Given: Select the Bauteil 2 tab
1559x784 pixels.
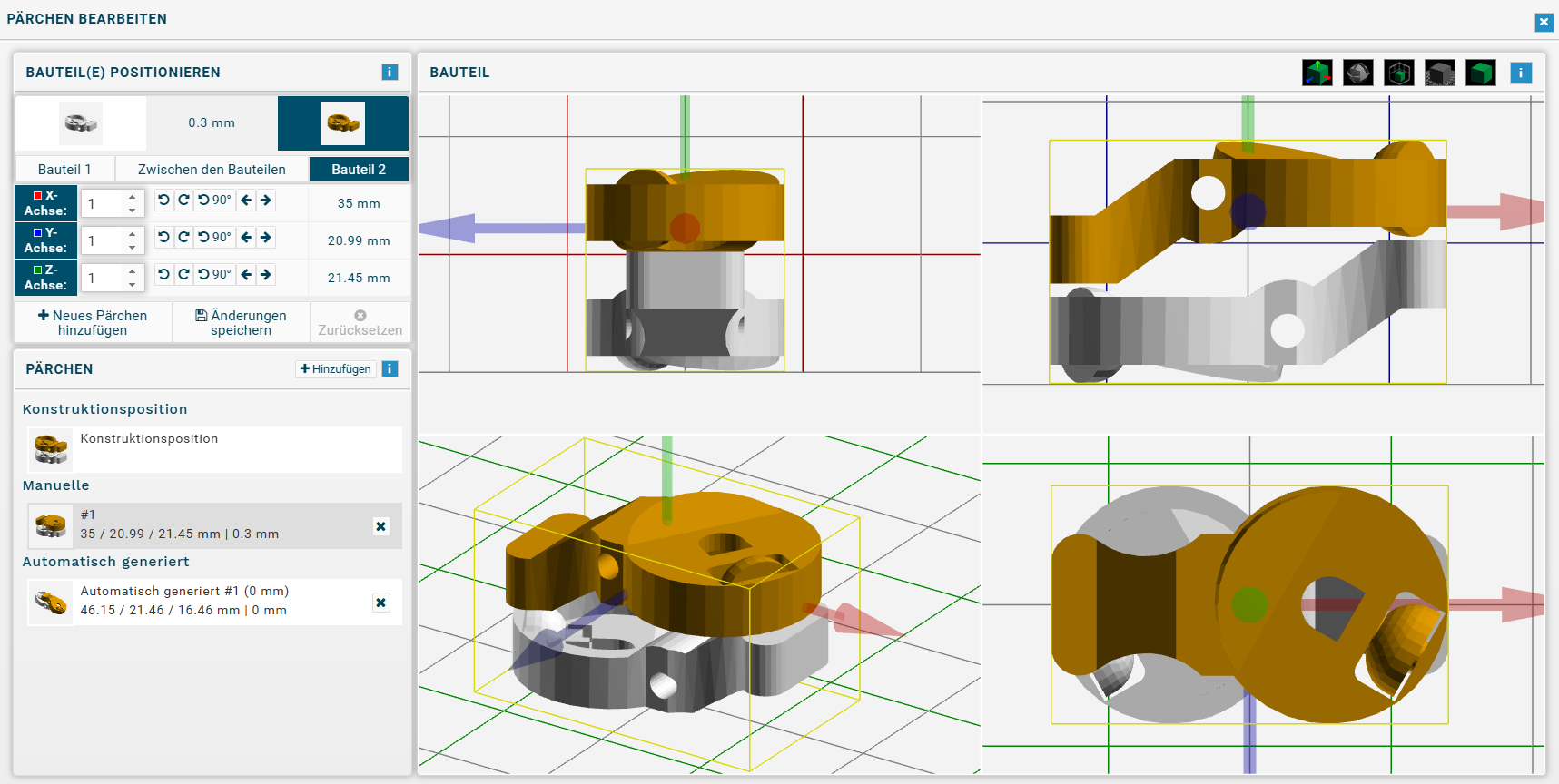Looking at the screenshot, I should click(359, 170).
